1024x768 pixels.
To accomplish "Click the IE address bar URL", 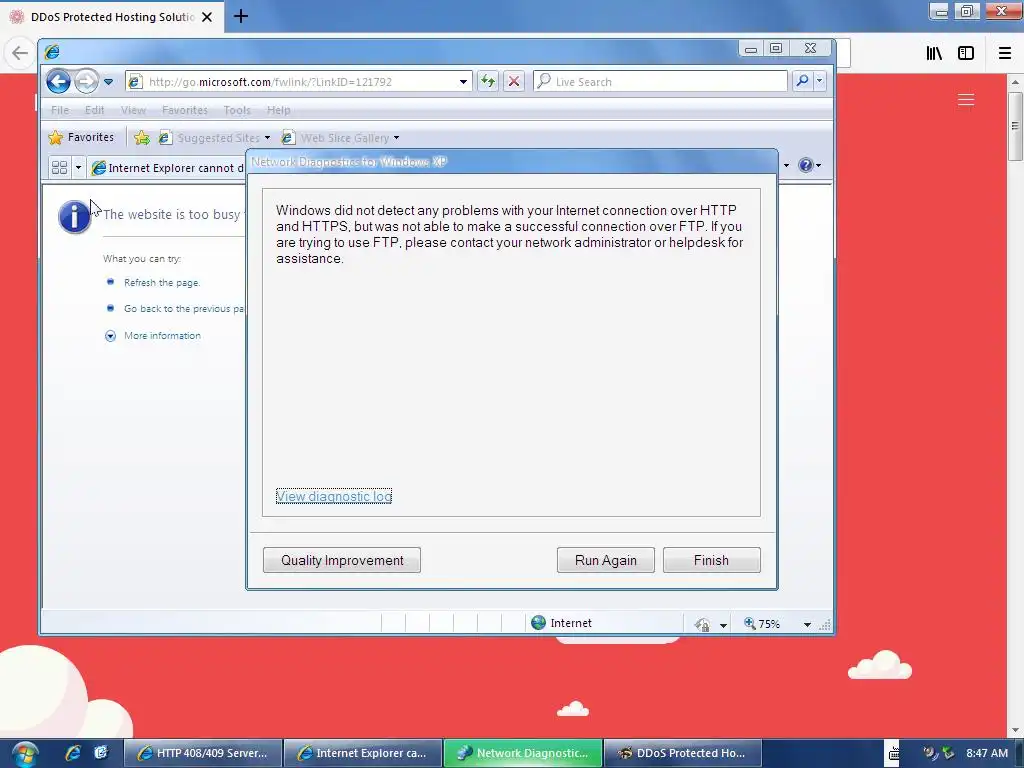I will (x=270, y=82).
